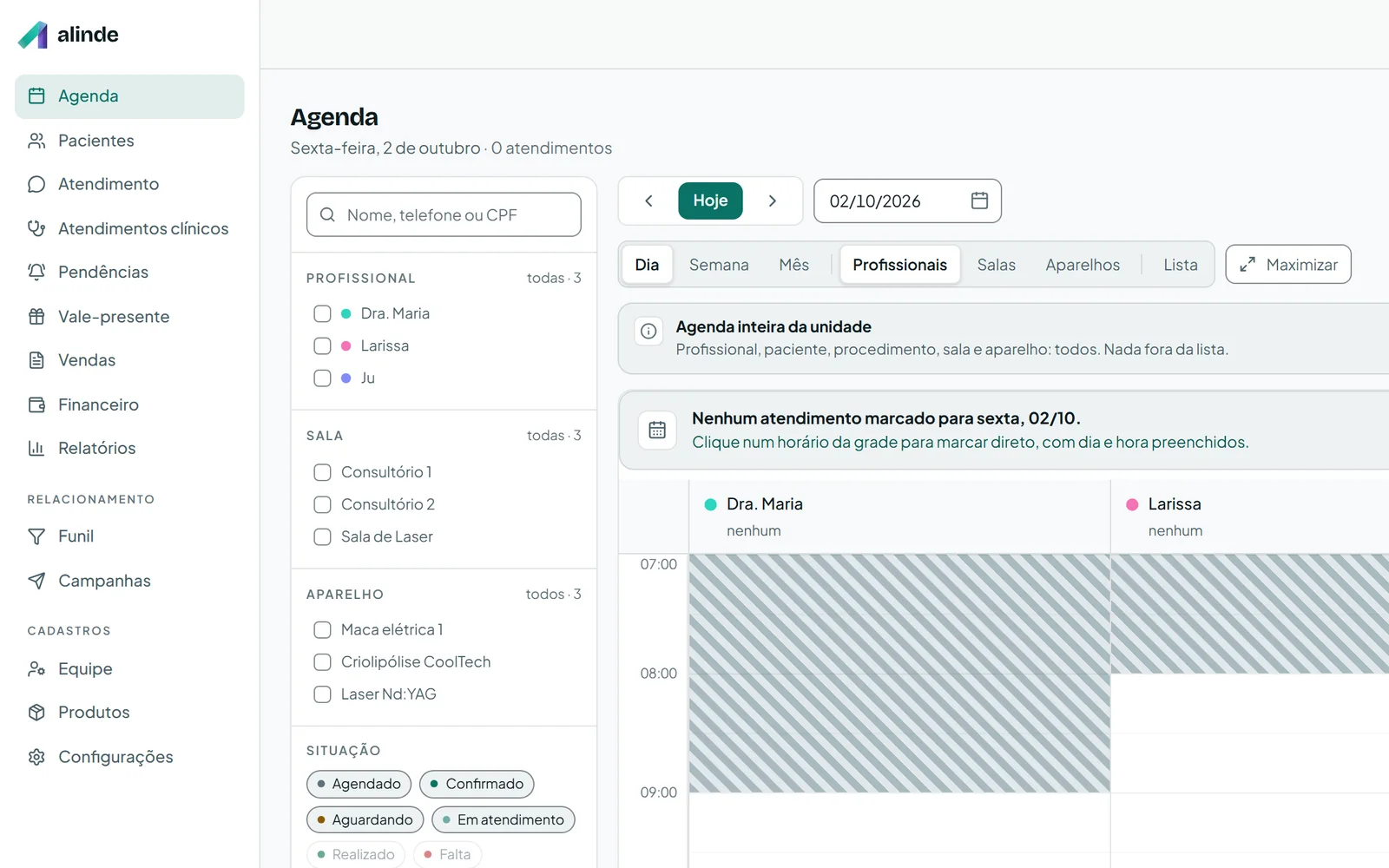The height and width of the screenshot is (868, 1389).
Task: Go to the next day arrow
Action: point(772,201)
